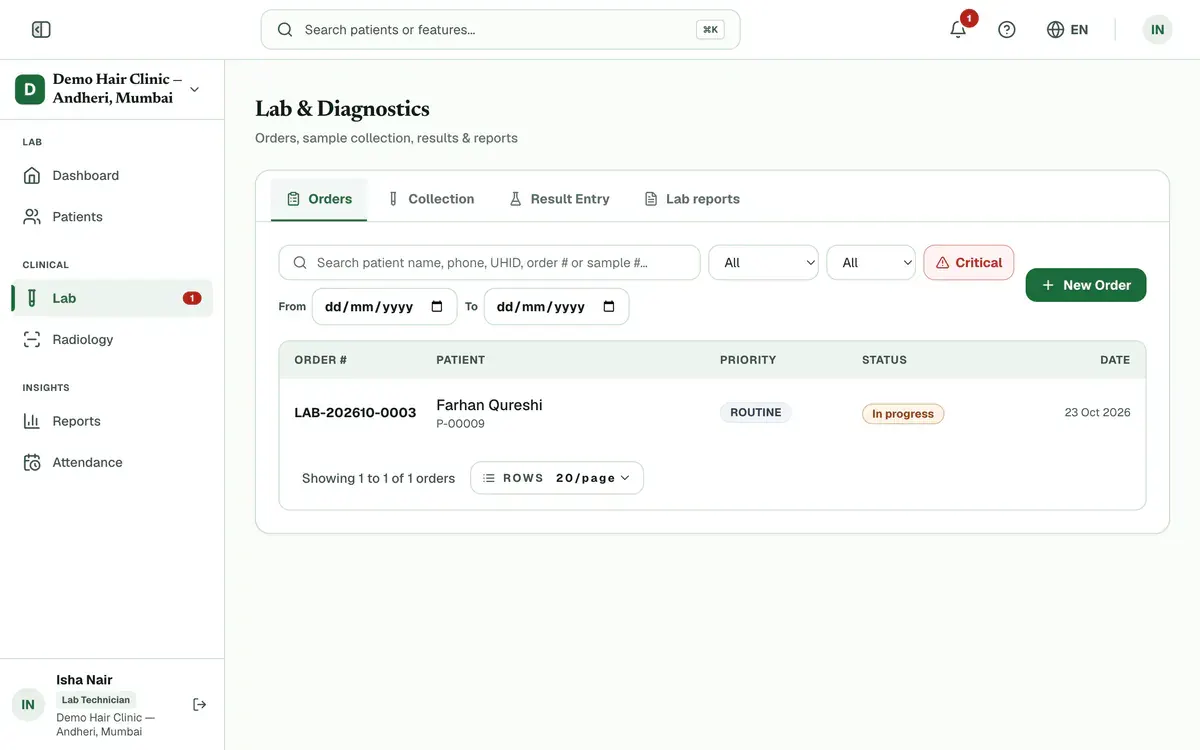Click the Lab test tube sidebar icon
Viewport: 1200px width, 750px height.
pos(32,298)
